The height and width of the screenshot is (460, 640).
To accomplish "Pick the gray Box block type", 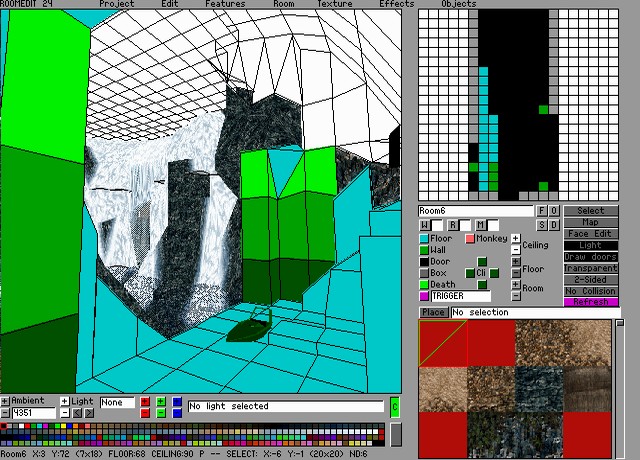I will coord(424,273).
